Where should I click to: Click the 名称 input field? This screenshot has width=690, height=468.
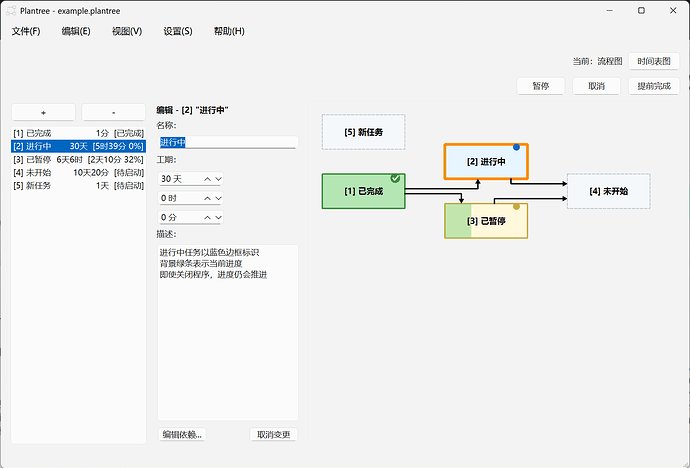pyautogui.click(x=228, y=142)
